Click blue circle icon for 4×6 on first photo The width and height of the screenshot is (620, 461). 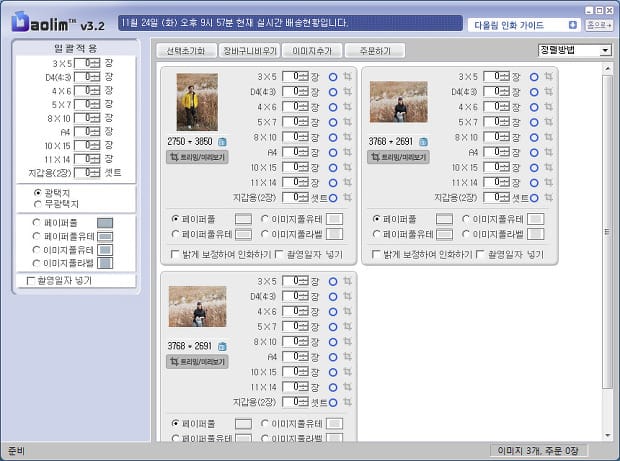tap(333, 107)
